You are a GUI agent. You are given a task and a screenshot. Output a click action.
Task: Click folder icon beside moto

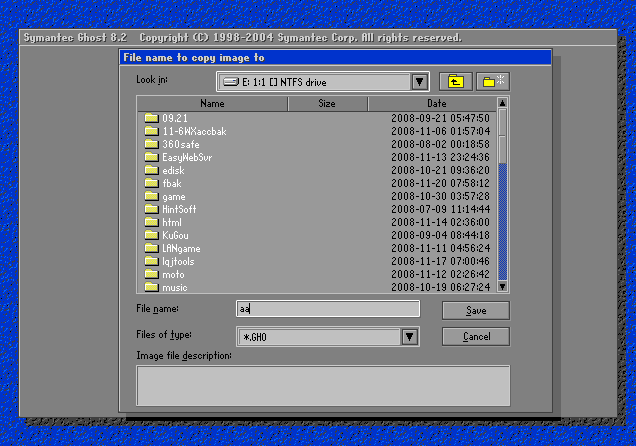(x=151, y=274)
